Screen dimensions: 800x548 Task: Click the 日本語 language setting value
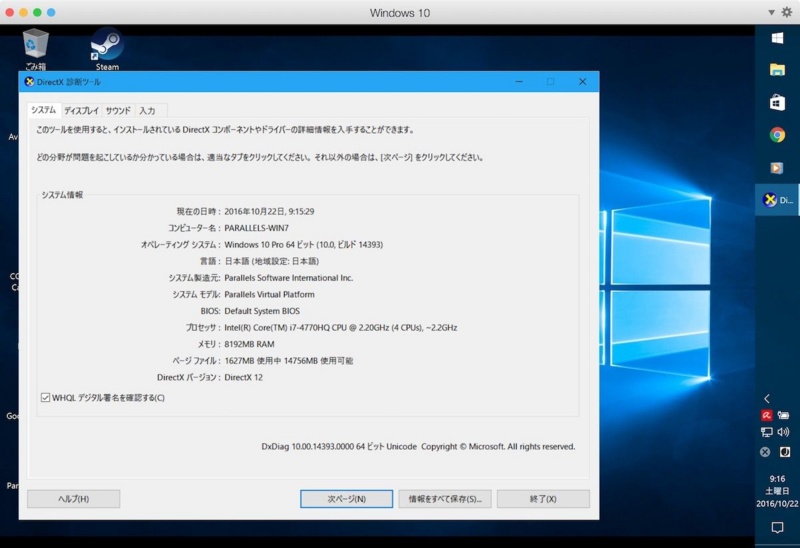pos(272,261)
